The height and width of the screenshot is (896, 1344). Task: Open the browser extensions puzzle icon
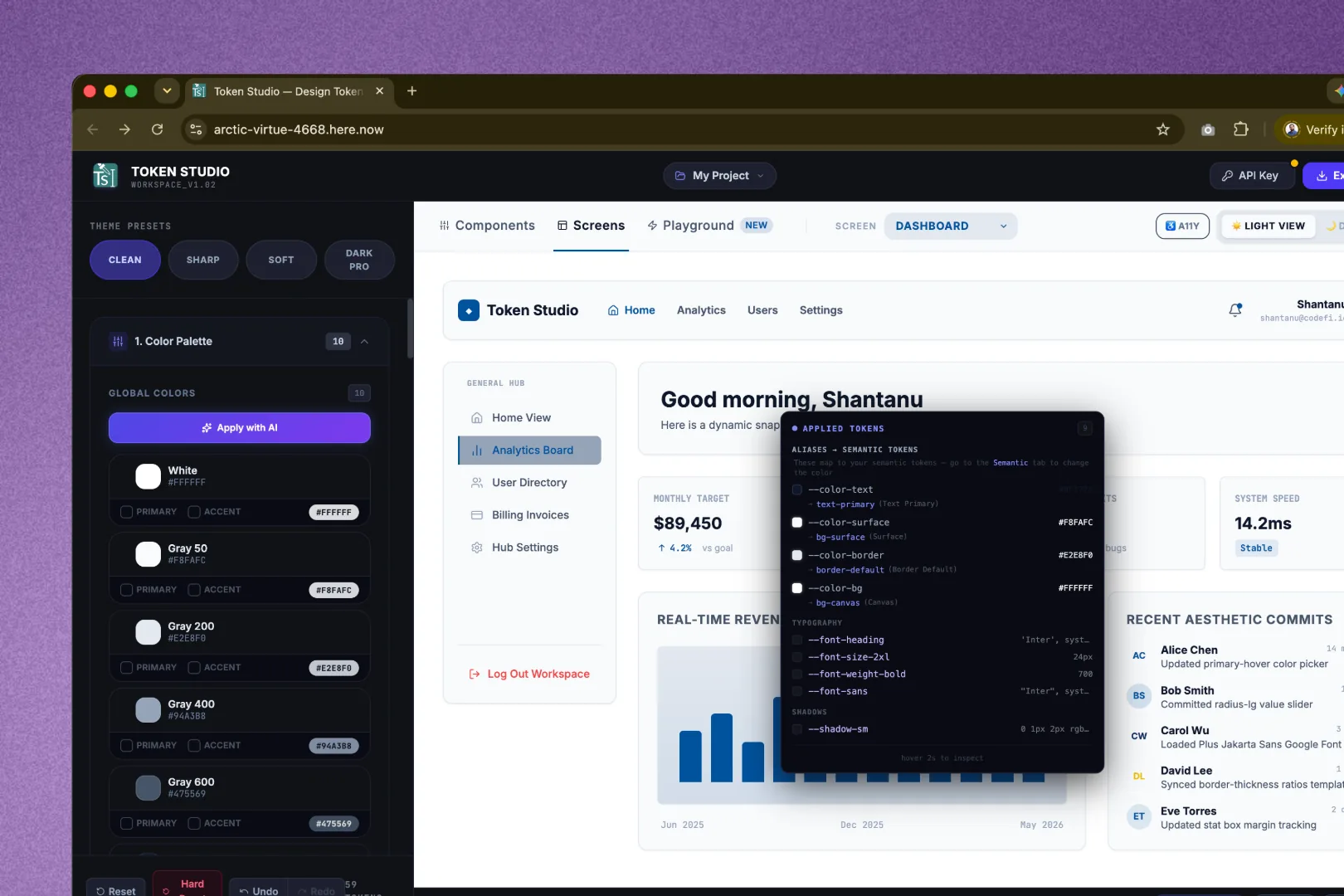point(1240,129)
